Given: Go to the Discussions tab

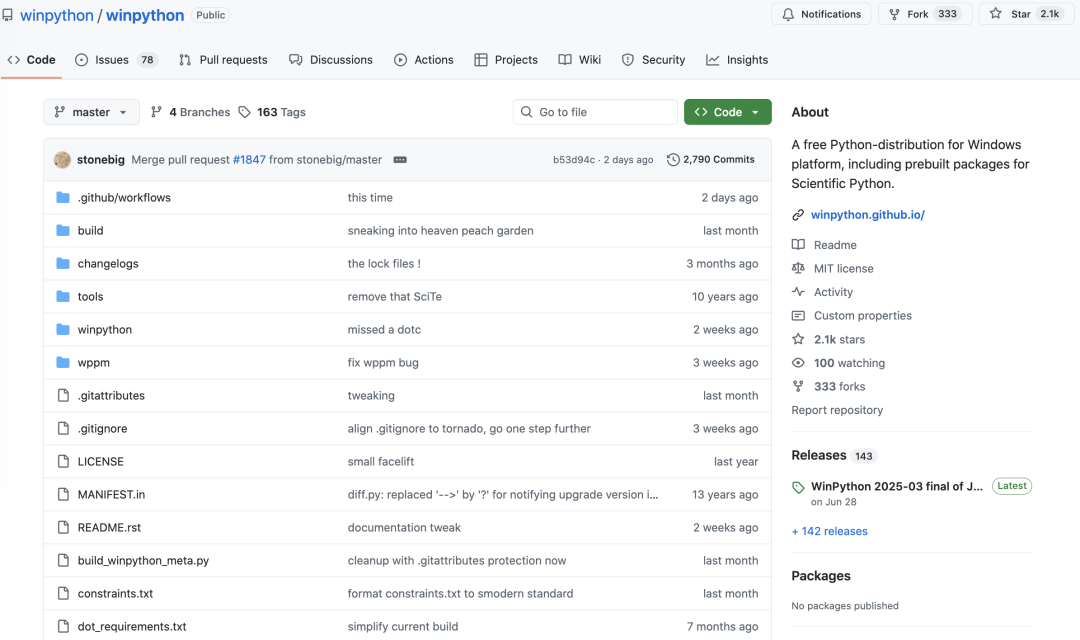Looking at the screenshot, I should [x=331, y=60].
